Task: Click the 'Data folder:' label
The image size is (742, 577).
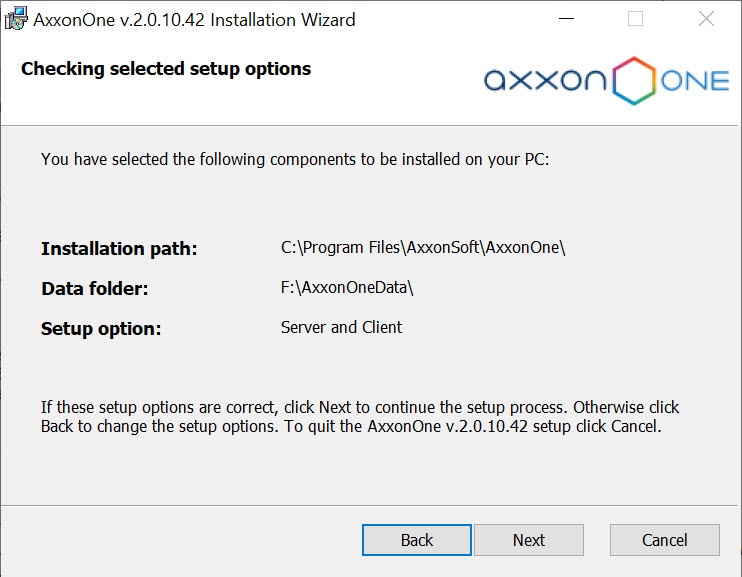Action: (x=95, y=289)
